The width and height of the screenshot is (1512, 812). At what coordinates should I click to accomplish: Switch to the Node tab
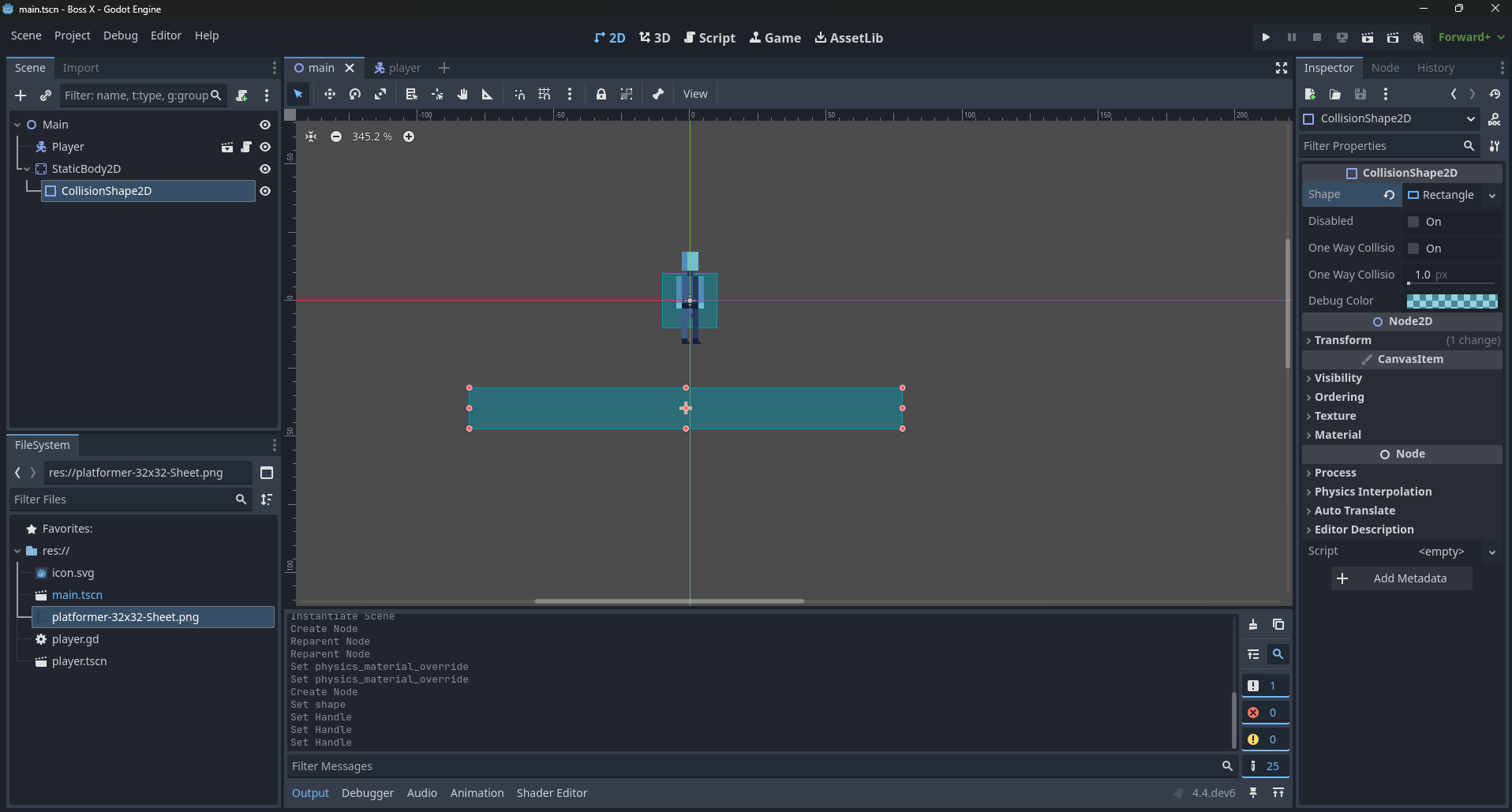[x=1386, y=68]
